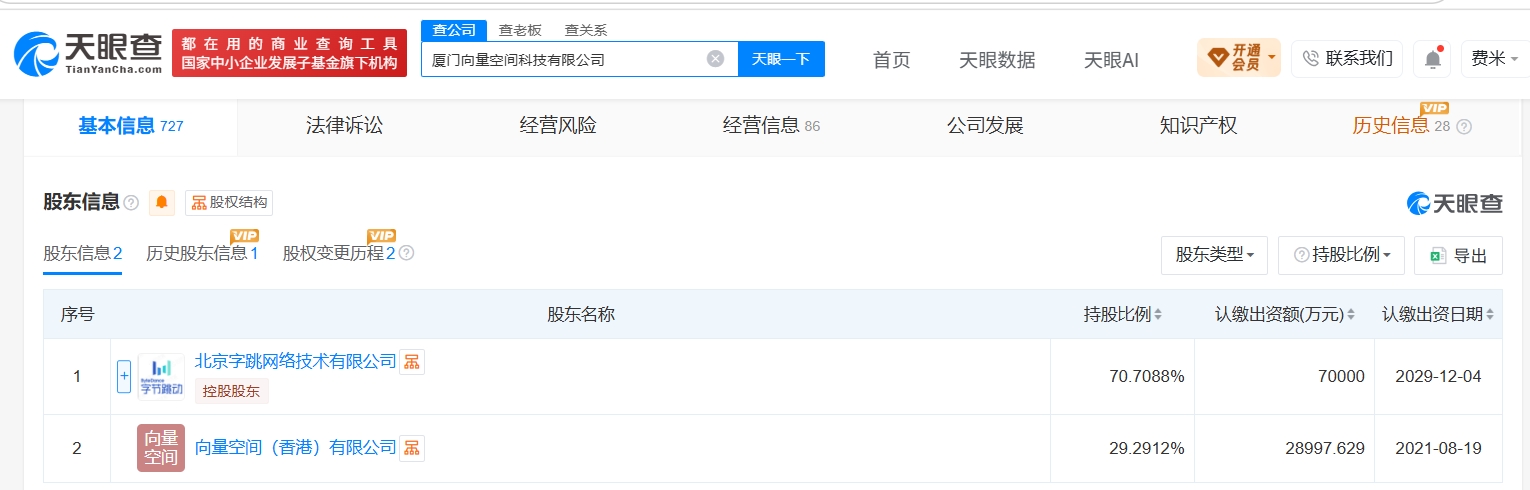Open the 持股比例 filter dropdown
The height and width of the screenshot is (490, 1530).
[1342, 255]
